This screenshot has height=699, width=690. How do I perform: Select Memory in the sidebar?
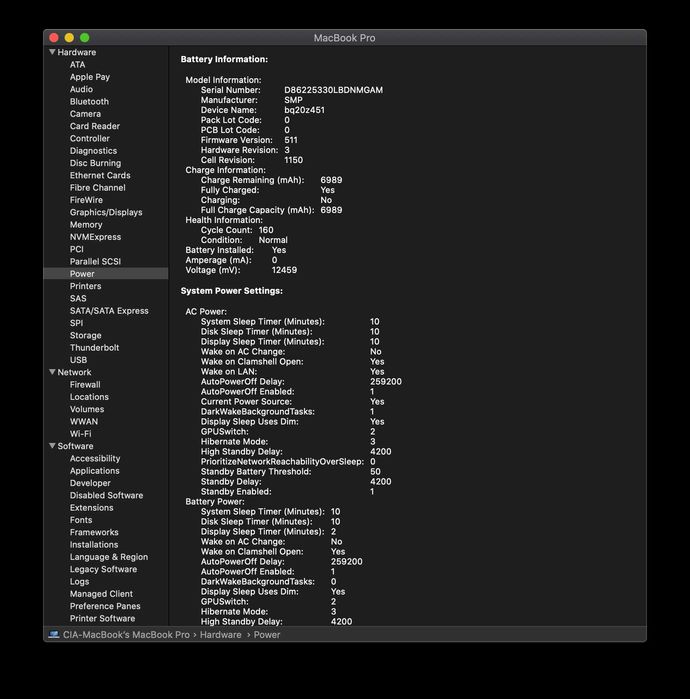click(86, 225)
